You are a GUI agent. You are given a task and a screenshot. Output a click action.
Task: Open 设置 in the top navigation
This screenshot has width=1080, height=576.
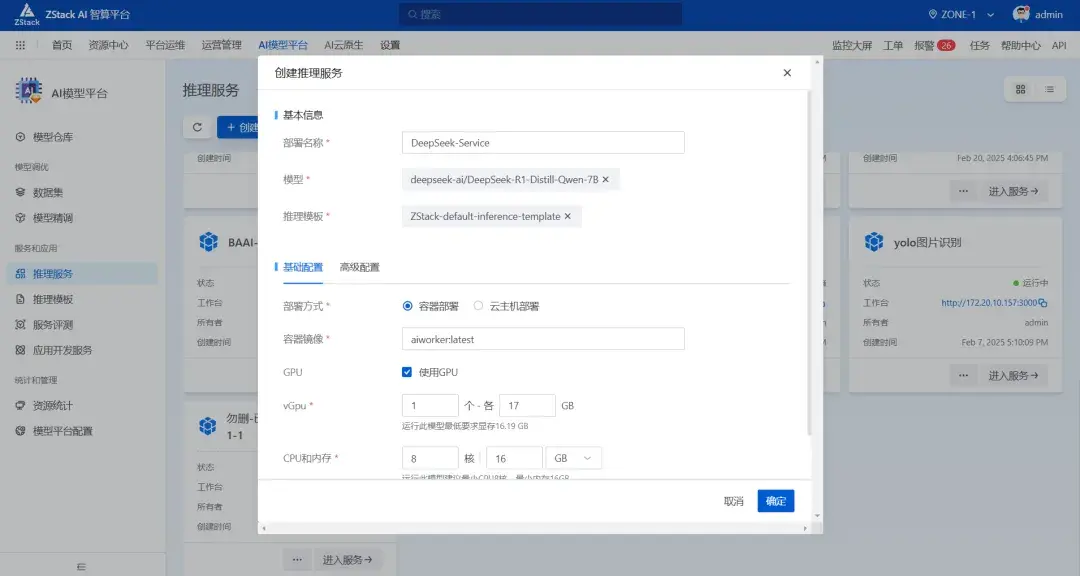point(389,44)
